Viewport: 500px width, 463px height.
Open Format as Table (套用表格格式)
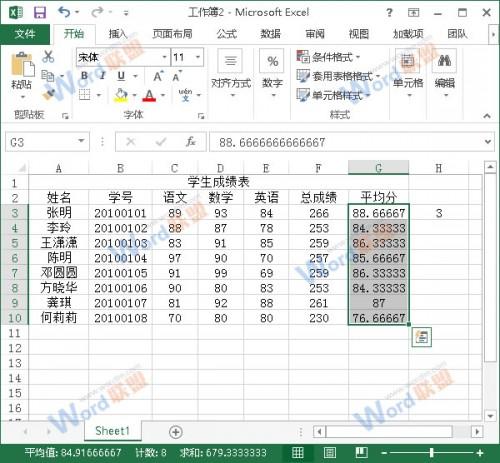(338, 76)
